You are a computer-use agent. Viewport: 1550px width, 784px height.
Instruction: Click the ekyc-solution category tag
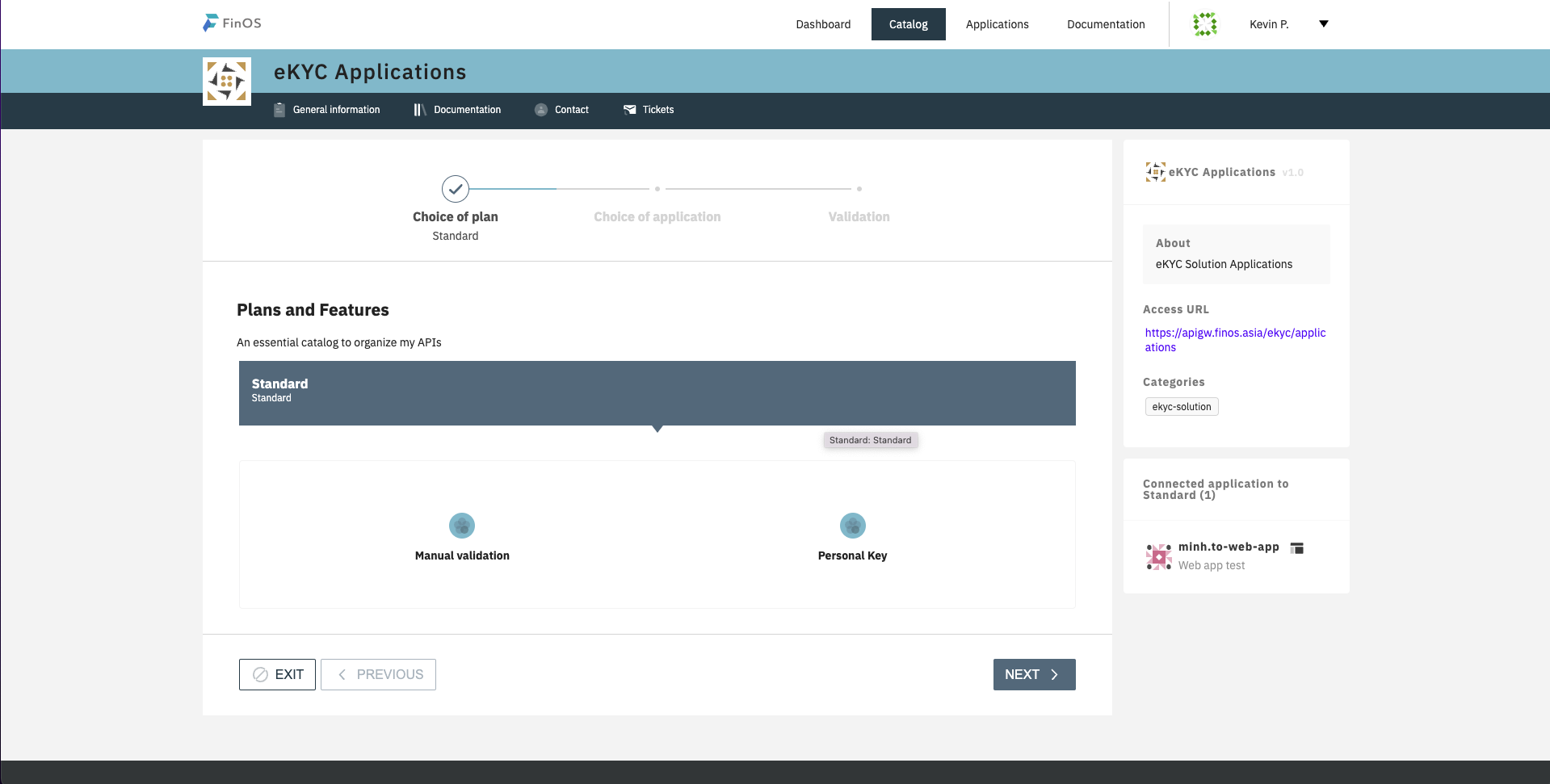tap(1181, 407)
